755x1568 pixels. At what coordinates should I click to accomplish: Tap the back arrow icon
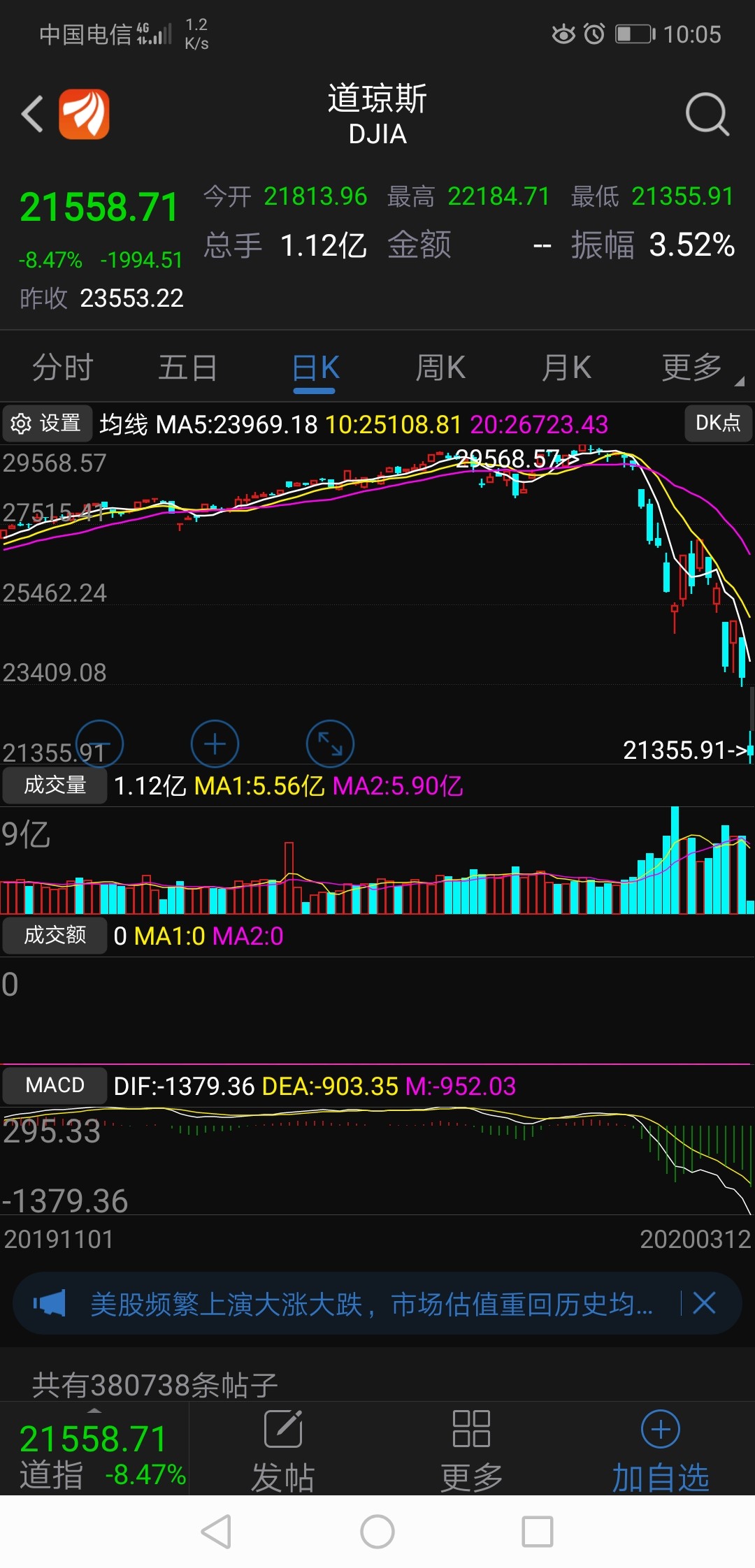click(x=32, y=114)
